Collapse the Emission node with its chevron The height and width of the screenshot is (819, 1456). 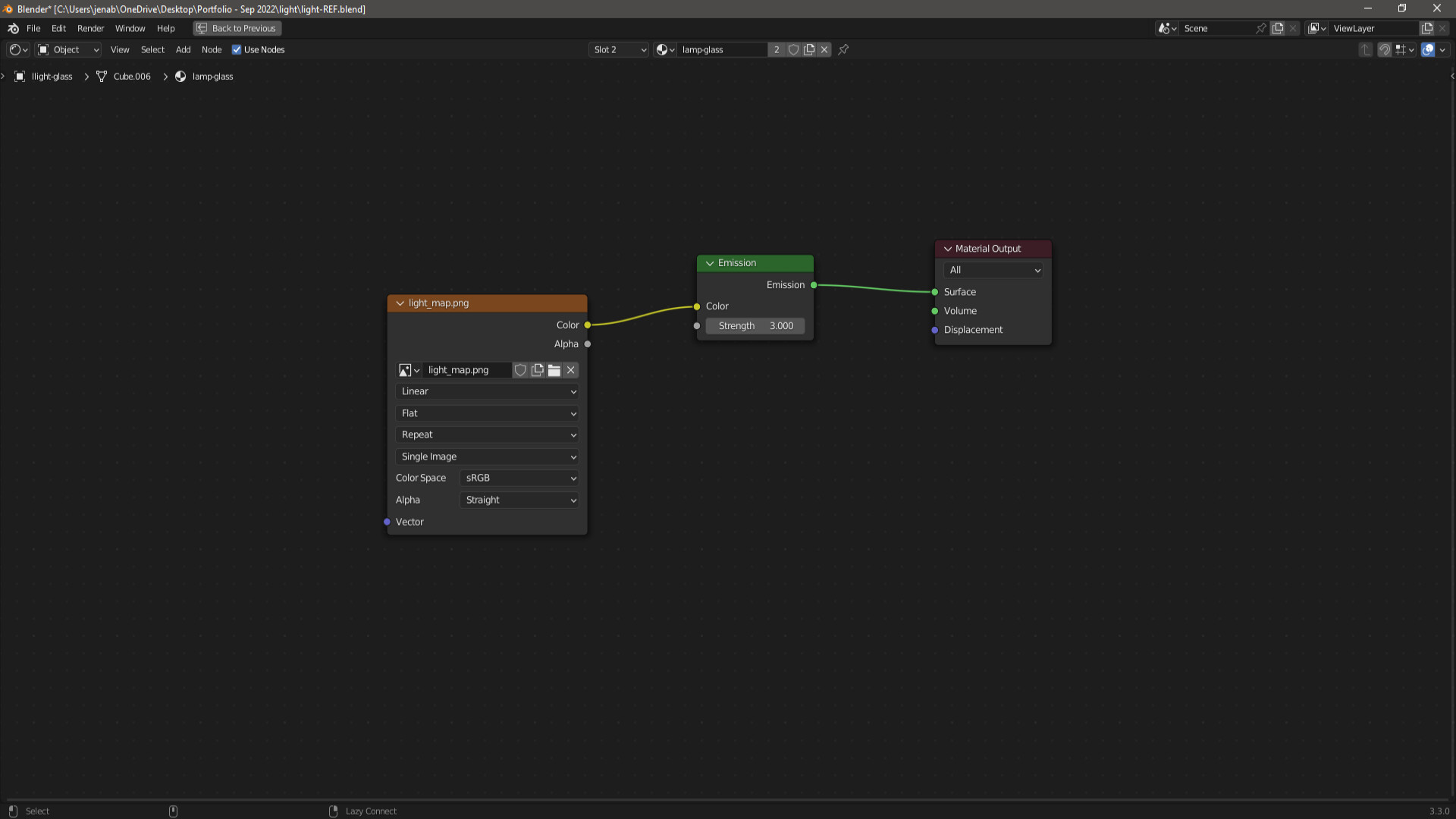click(710, 263)
